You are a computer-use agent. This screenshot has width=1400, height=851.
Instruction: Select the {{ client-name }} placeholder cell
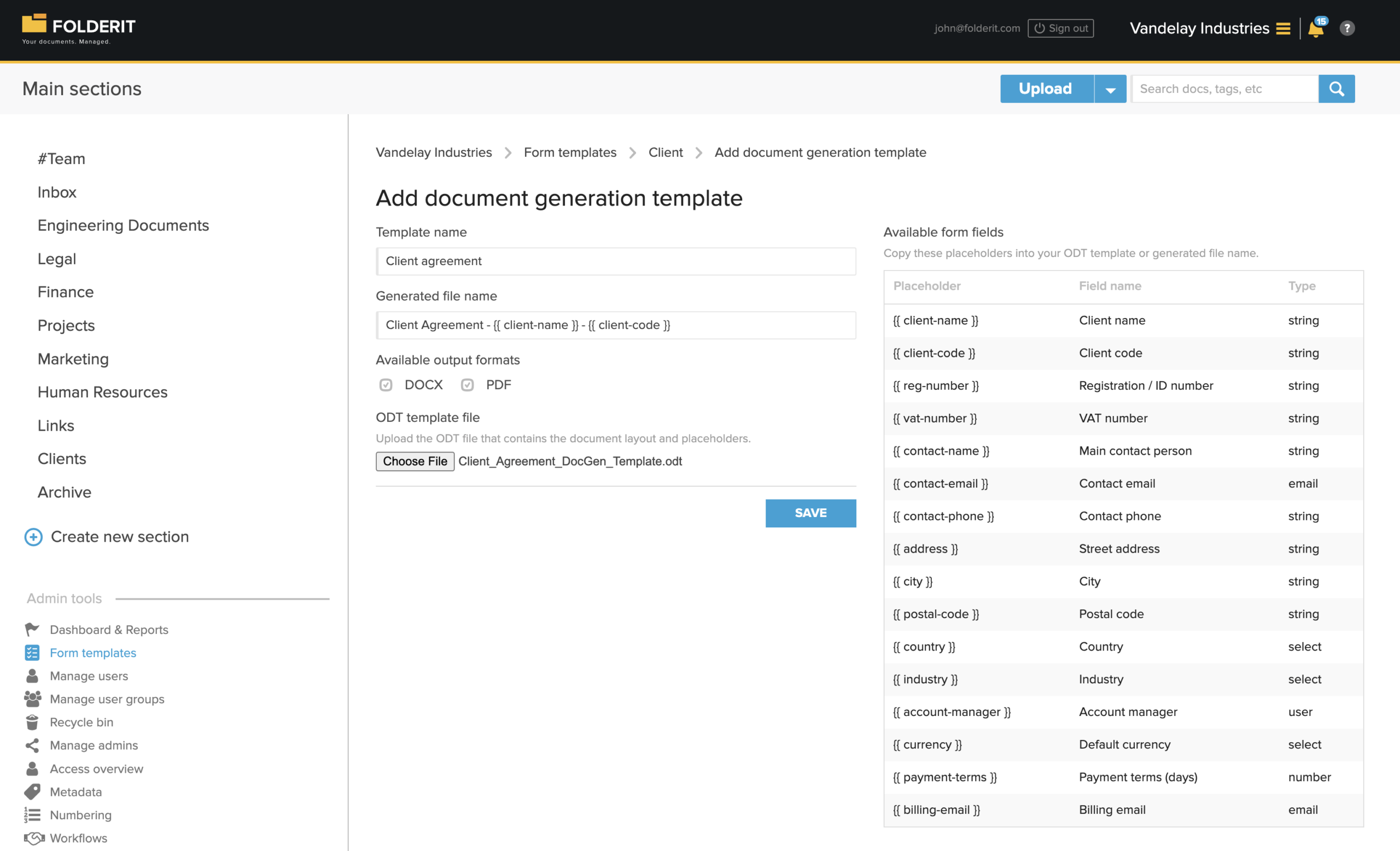click(x=935, y=320)
